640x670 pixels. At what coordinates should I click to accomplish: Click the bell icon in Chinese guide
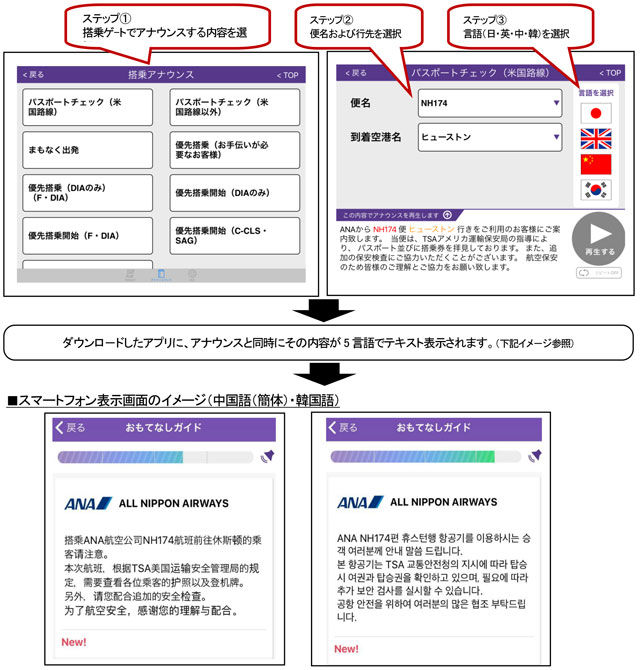[268, 456]
